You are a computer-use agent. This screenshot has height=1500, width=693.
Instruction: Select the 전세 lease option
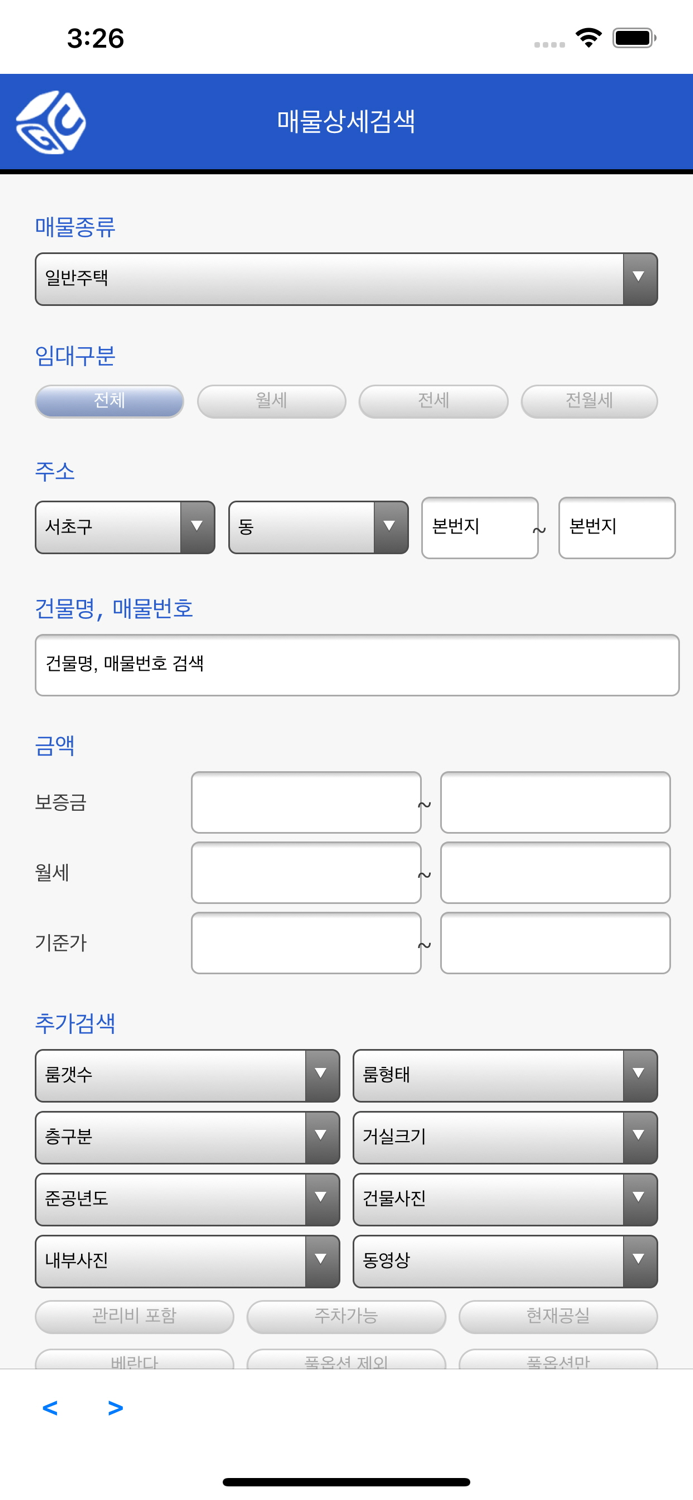433,401
